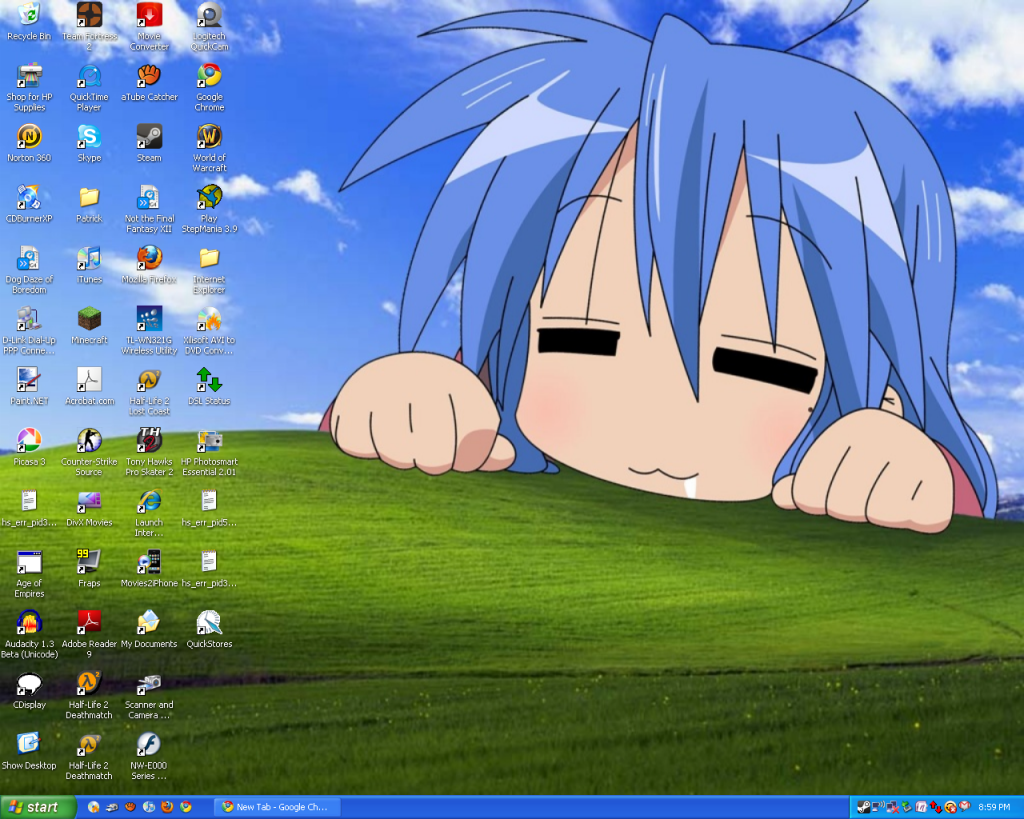Image resolution: width=1024 pixels, height=819 pixels.
Task: Open Logitech QuickCam shortcut
Action: pos(209,26)
